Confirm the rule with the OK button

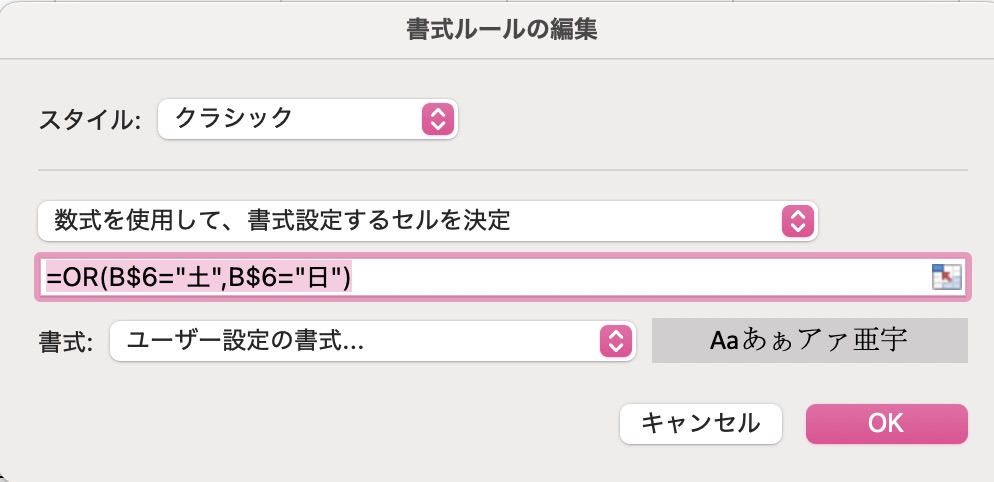[x=886, y=424]
